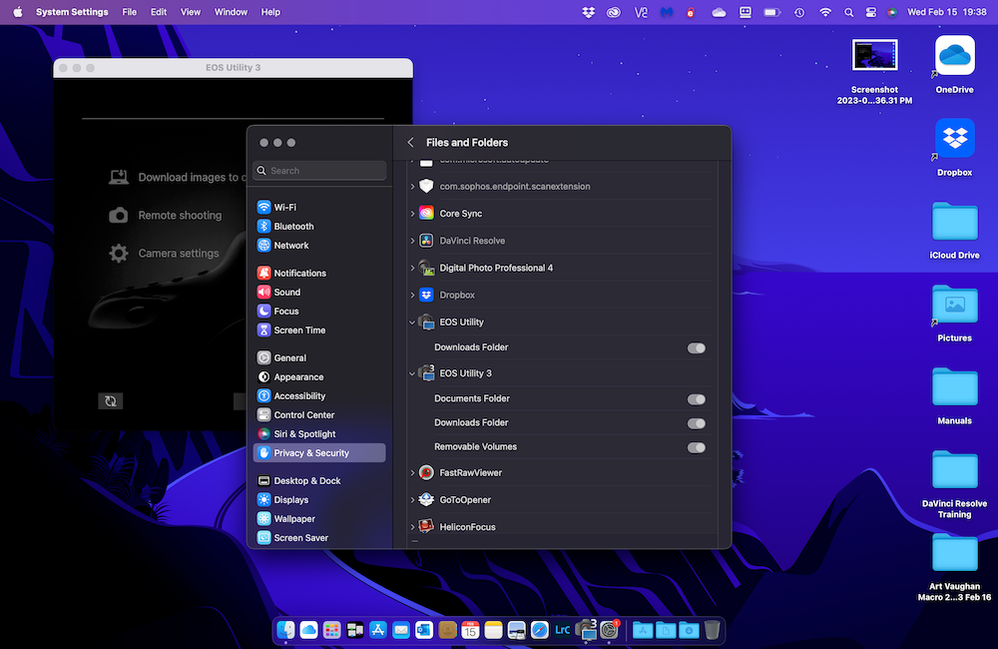The width and height of the screenshot is (998, 649).
Task: Select Siri & Spotlight settings
Action: [304, 434]
